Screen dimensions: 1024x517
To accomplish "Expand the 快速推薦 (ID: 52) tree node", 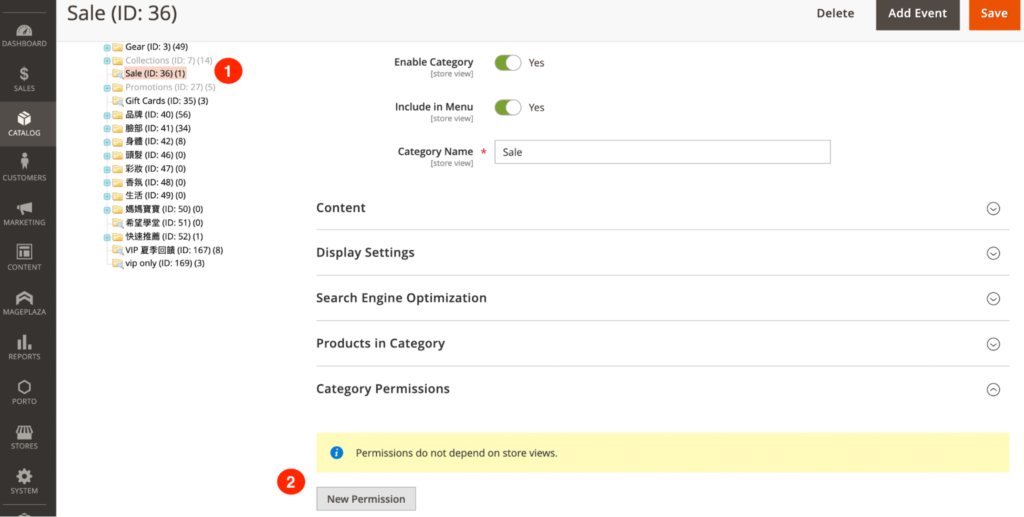I will (x=107, y=236).
